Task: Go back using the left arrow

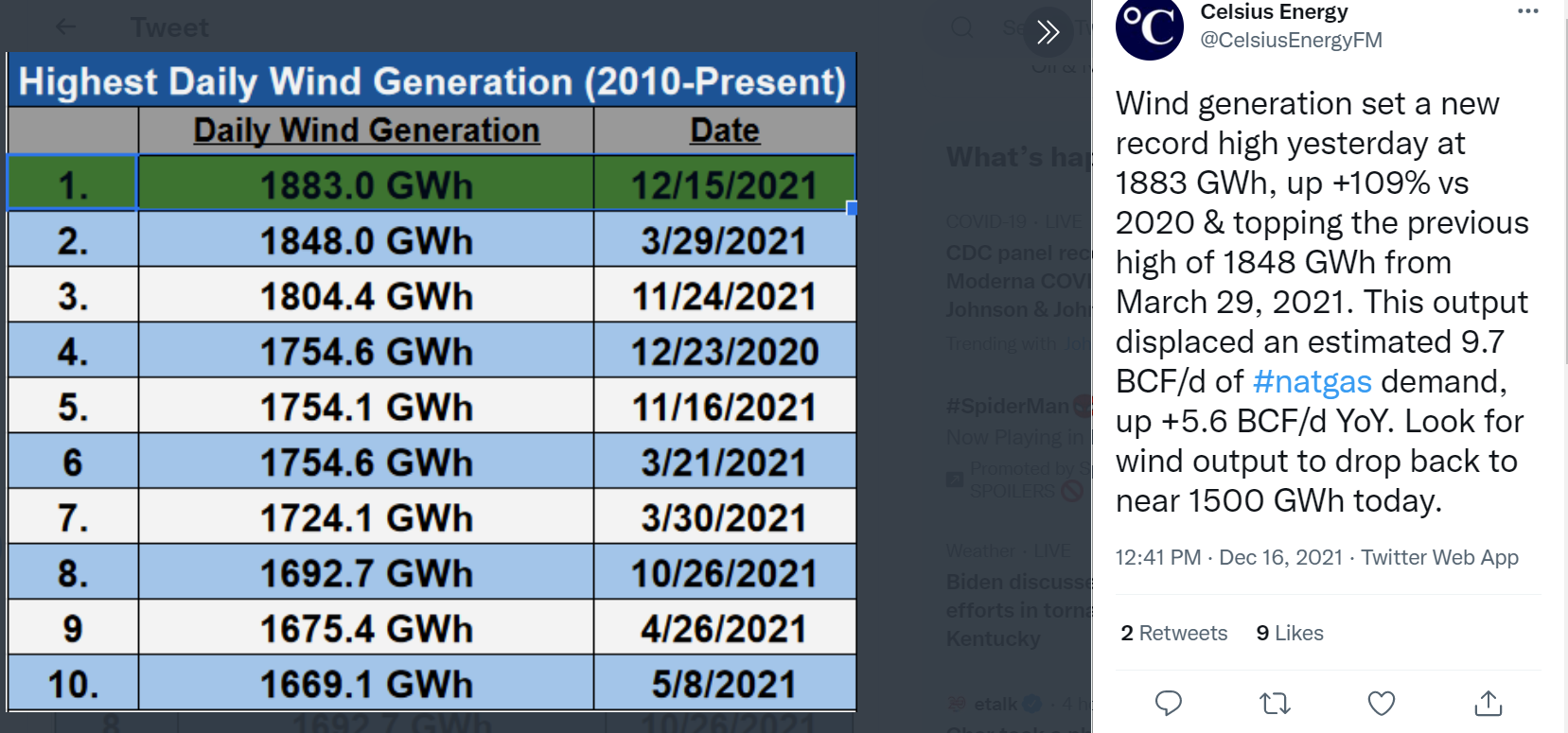Action: (65, 26)
